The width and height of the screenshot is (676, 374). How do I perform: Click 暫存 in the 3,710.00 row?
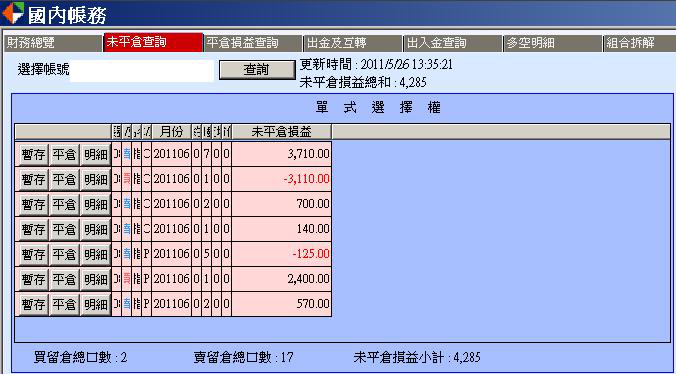34,155
